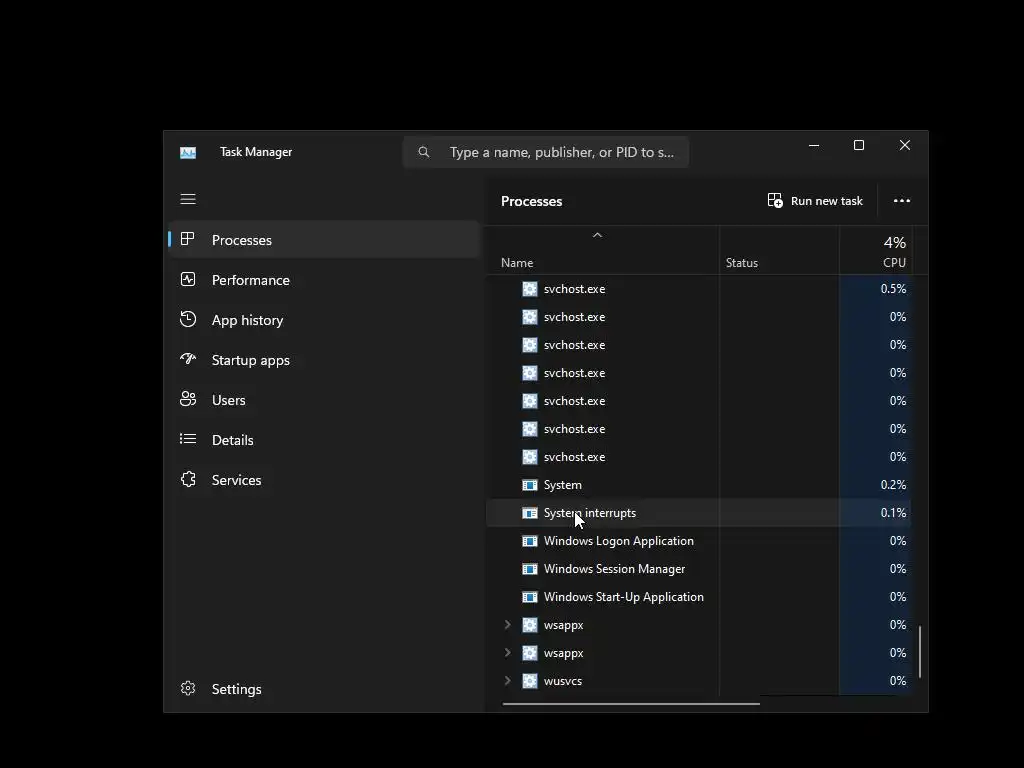1024x768 pixels.
Task: Click the Windows Logon Application icon
Action: tap(530, 541)
